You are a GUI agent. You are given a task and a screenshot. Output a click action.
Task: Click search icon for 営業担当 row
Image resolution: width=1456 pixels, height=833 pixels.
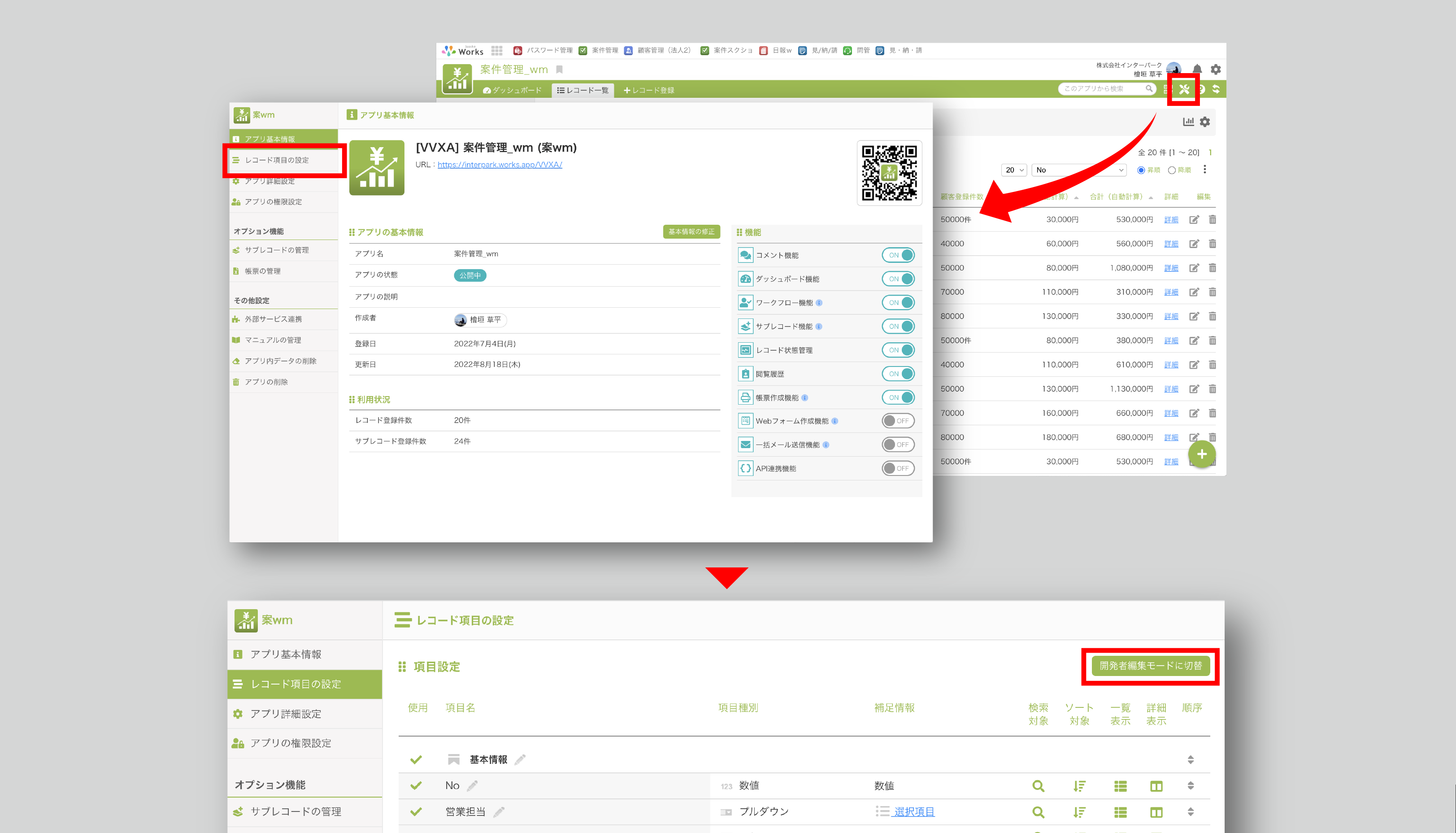pos(1039,812)
